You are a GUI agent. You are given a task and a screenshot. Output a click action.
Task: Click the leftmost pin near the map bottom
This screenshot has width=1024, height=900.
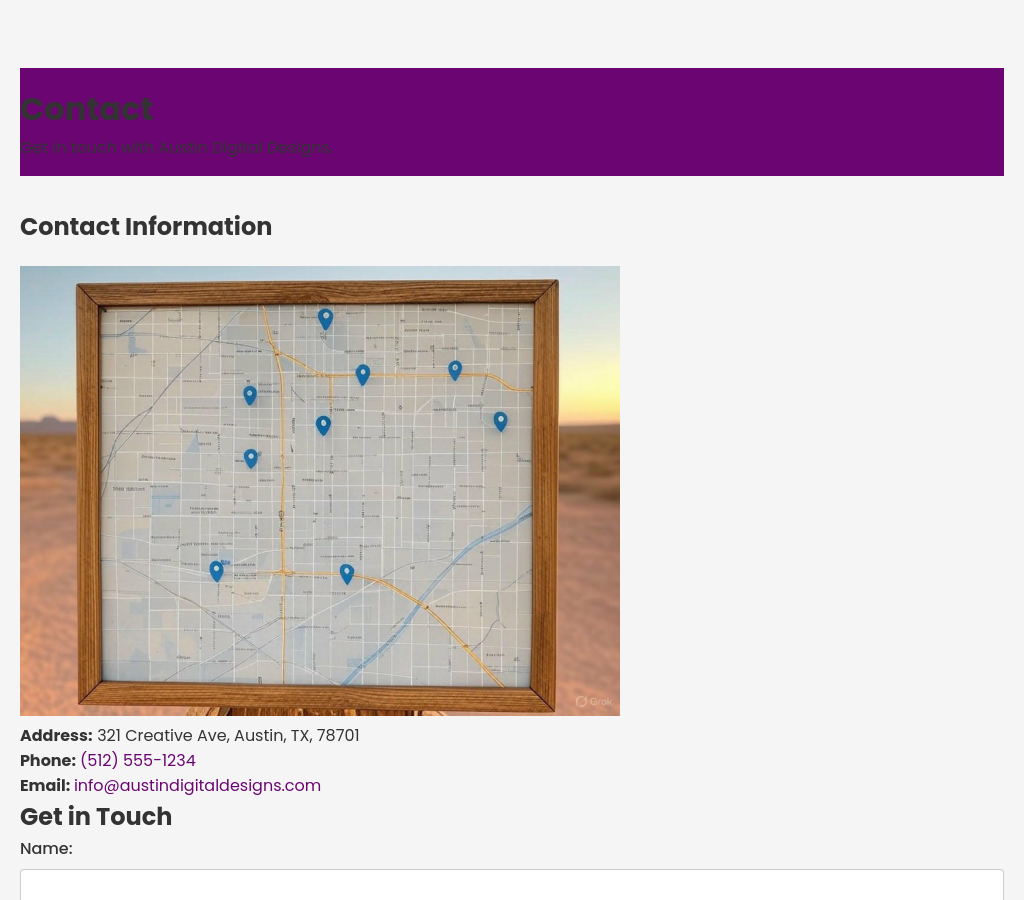tap(216, 570)
